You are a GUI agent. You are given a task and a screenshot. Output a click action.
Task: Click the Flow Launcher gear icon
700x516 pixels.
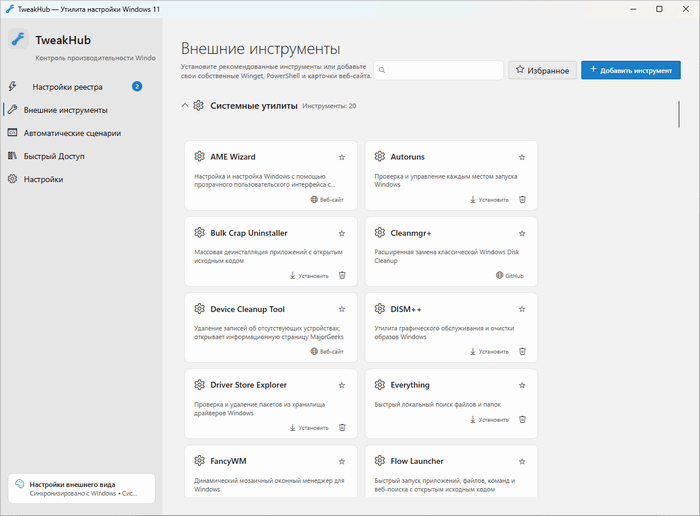click(379, 461)
